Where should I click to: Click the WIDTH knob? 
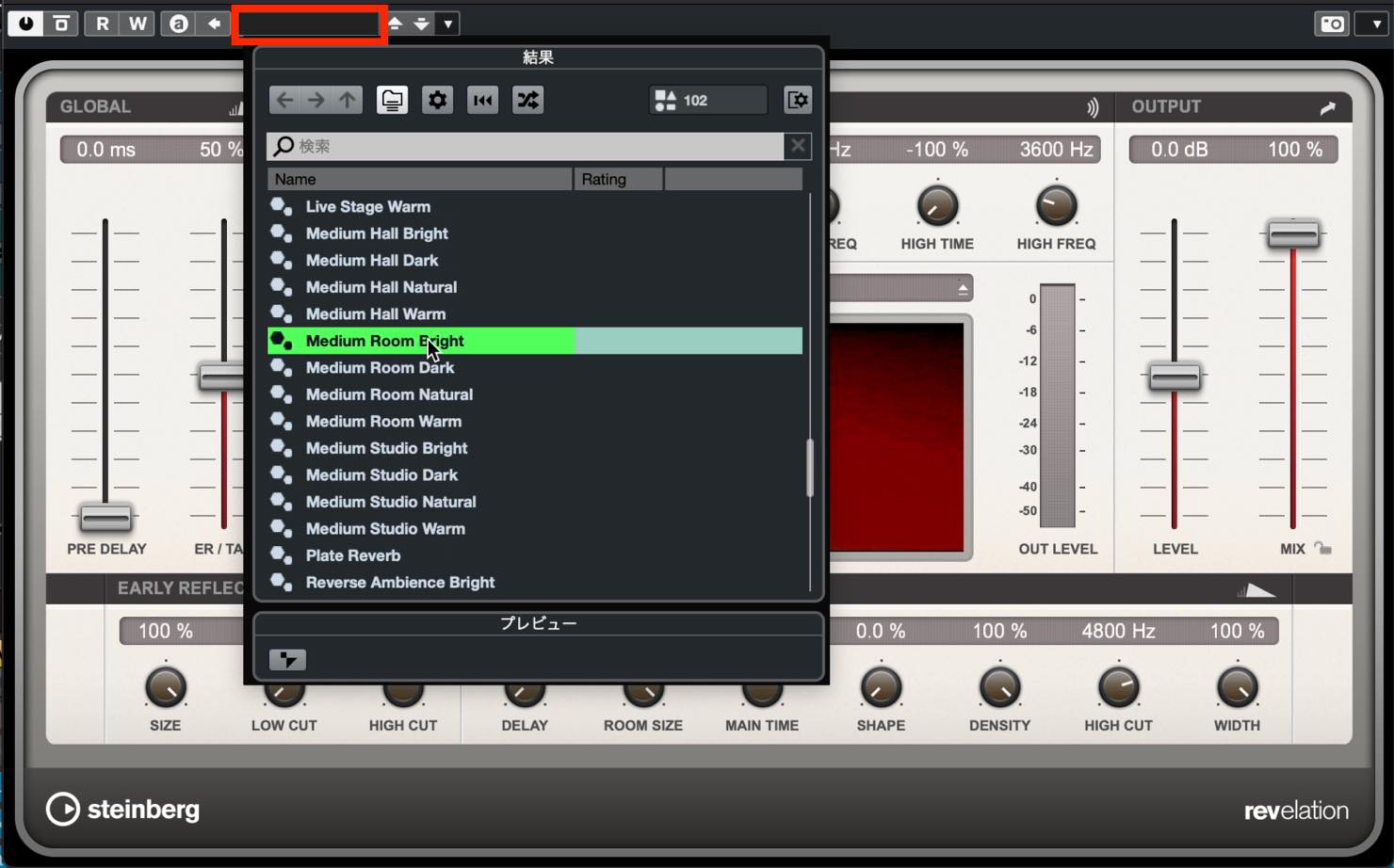pos(1237,688)
